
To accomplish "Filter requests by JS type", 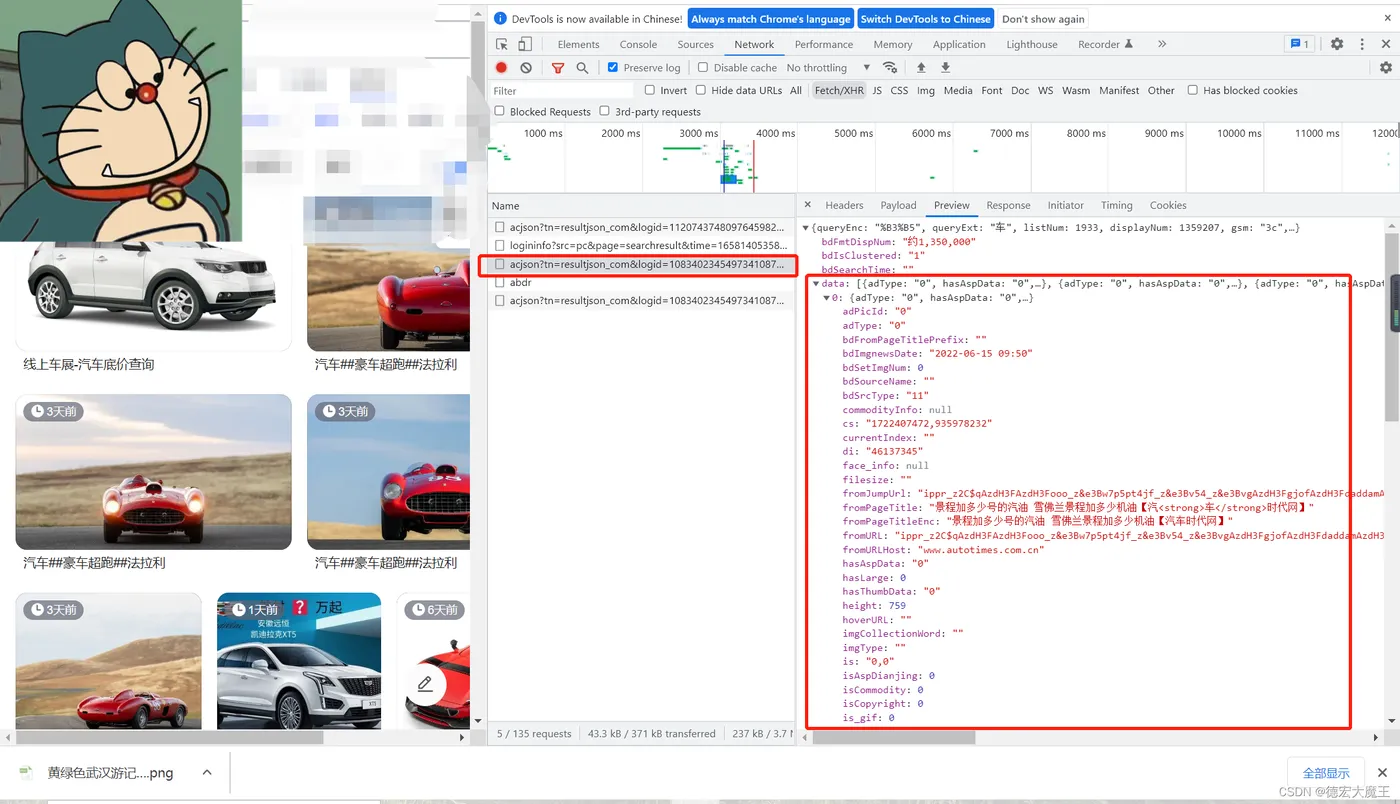I will click(x=877, y=90).
